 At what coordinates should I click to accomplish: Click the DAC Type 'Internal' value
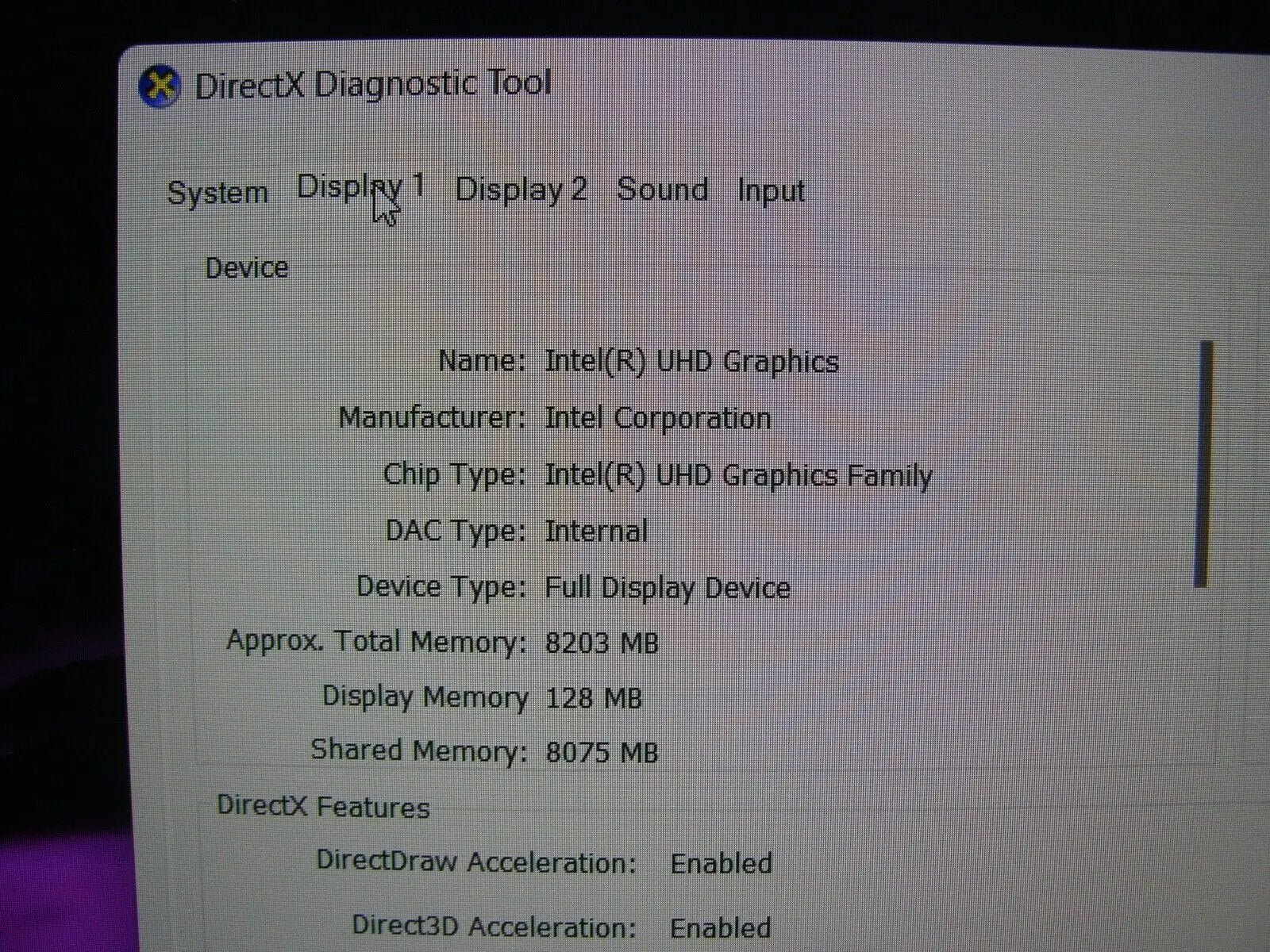click(596, 531)
